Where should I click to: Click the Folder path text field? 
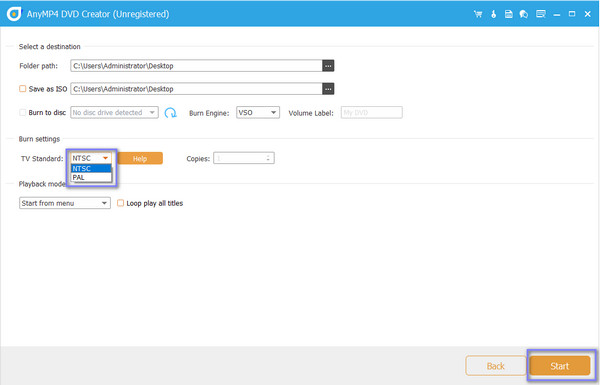(x=196, y=66)
